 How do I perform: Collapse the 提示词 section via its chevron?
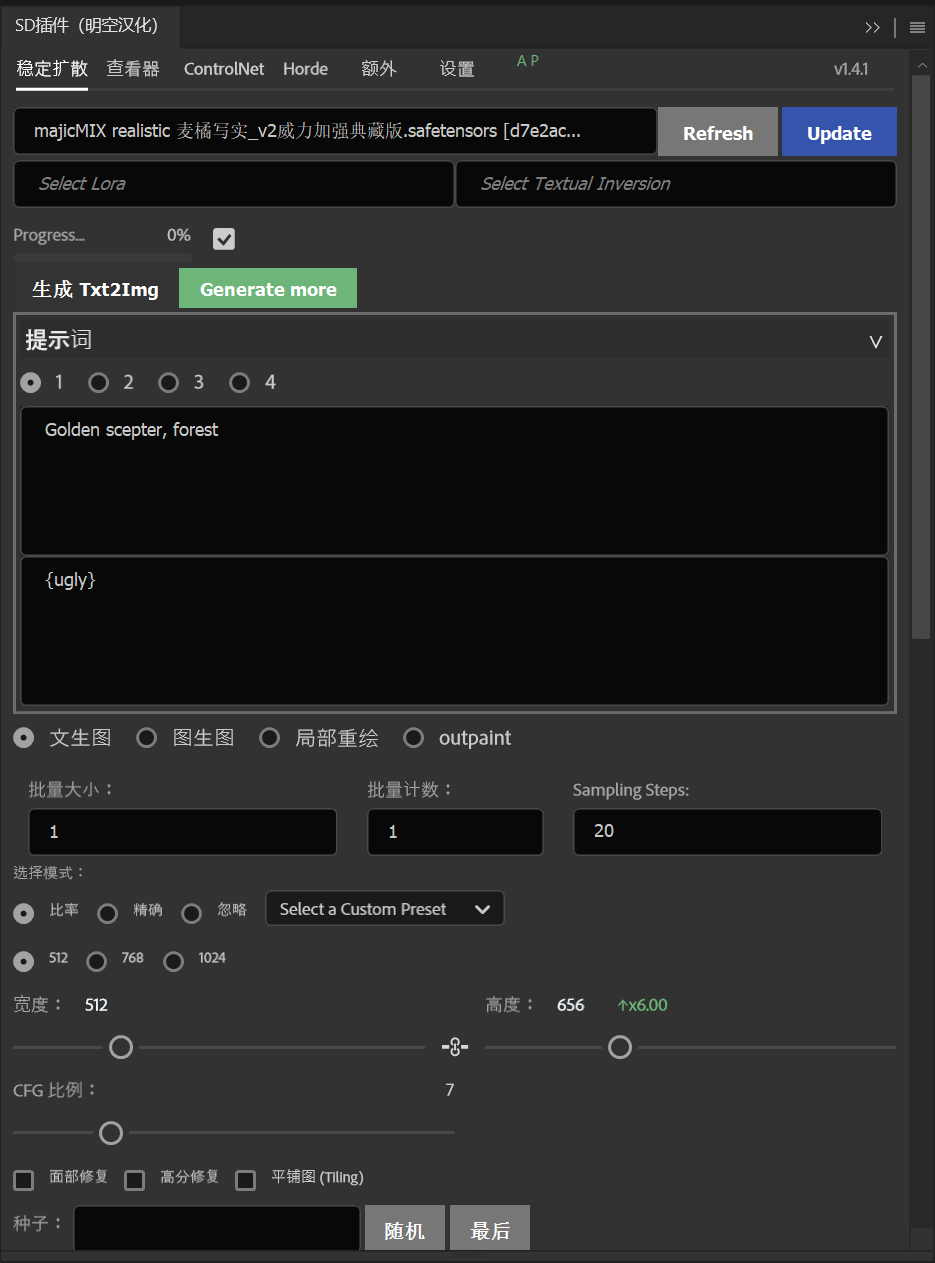click(875, 341)
